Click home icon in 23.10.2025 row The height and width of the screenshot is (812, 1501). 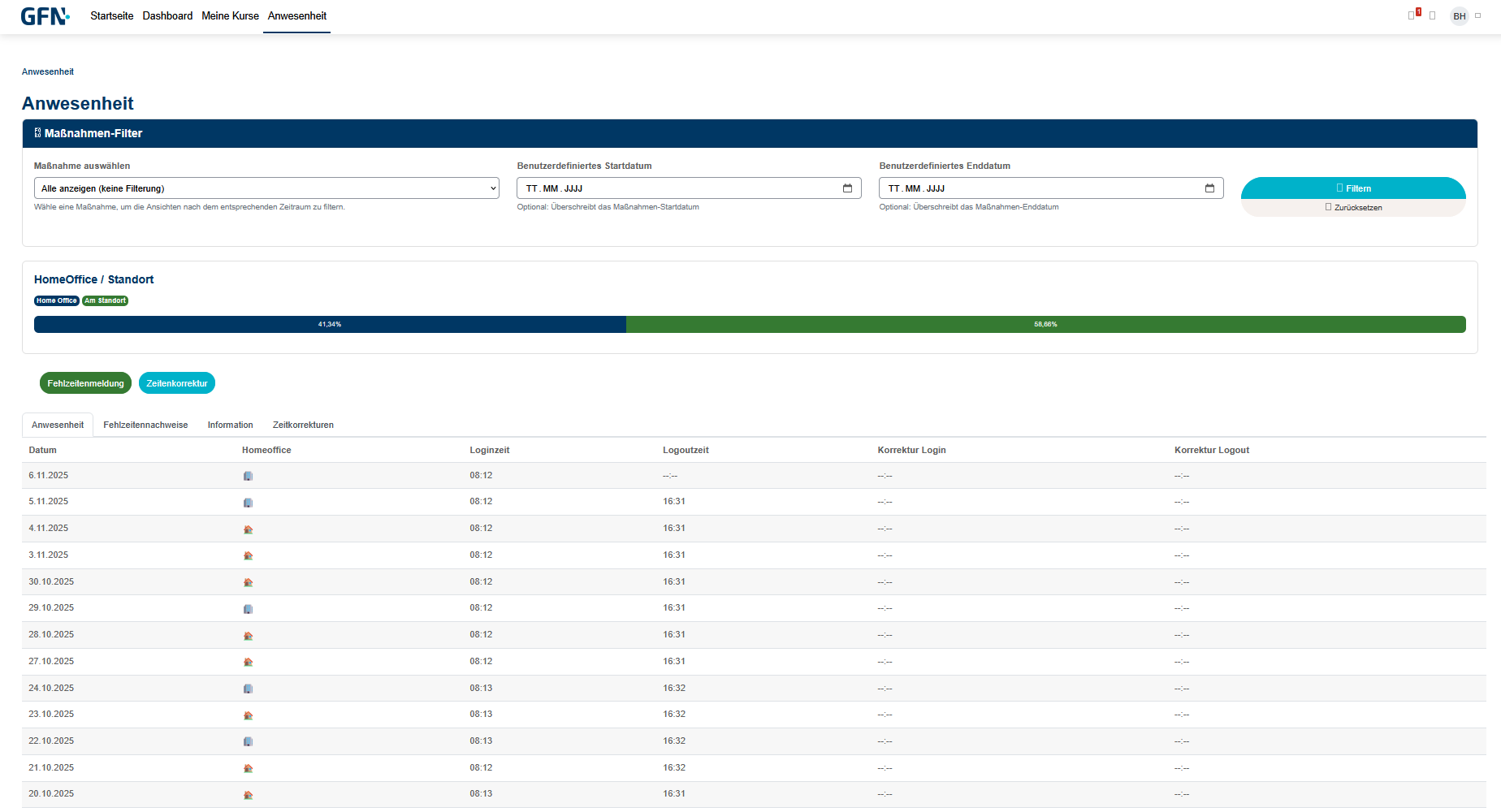point(248,715)
